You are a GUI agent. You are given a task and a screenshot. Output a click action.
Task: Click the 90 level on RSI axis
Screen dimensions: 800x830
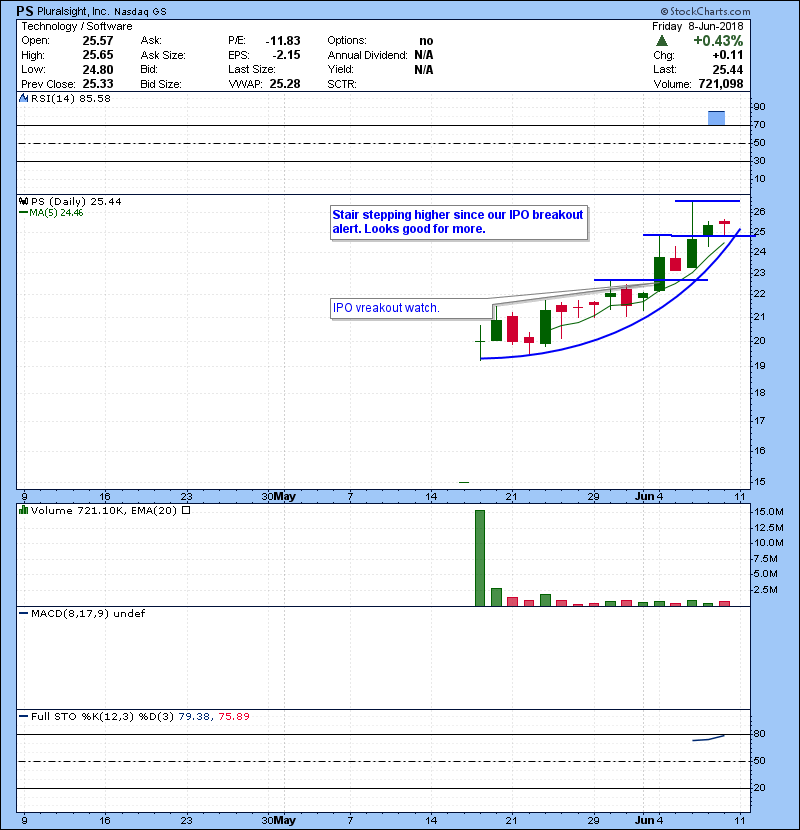(759, 106)
